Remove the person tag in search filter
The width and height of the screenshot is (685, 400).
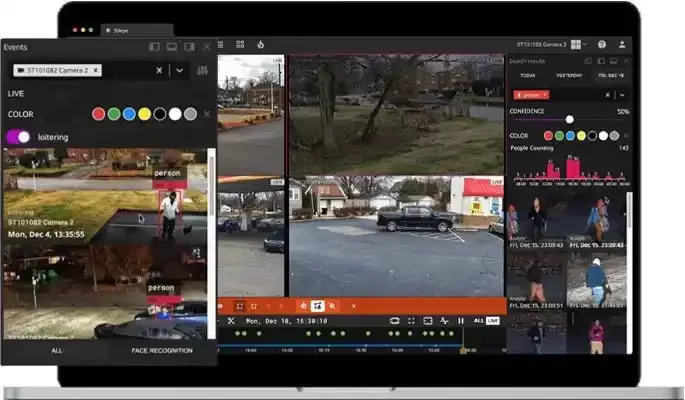coord(545,95)
